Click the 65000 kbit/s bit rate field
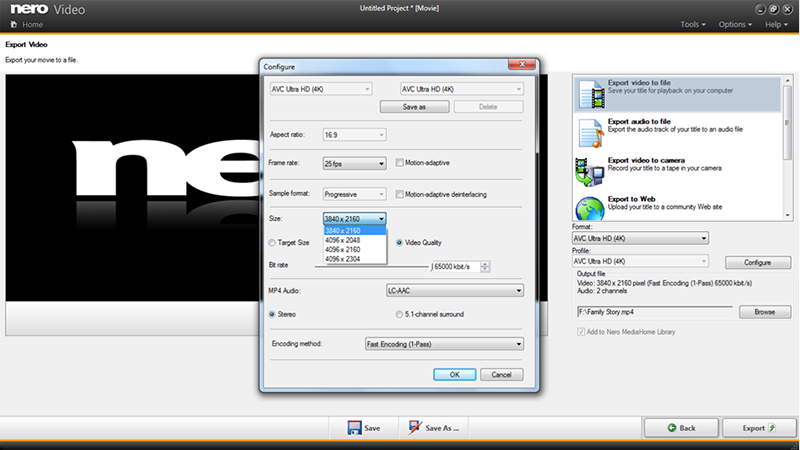Viewport: 800px width, 450px height. tap(456, 267)
